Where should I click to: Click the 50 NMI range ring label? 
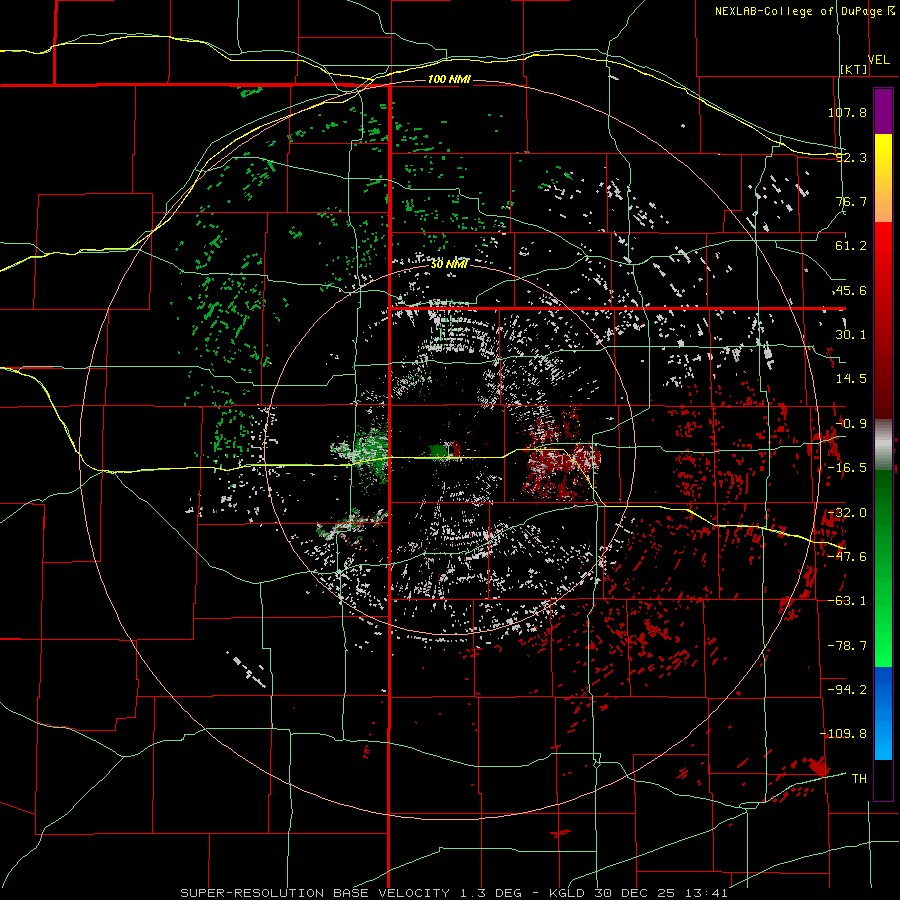tap(449, 264)
